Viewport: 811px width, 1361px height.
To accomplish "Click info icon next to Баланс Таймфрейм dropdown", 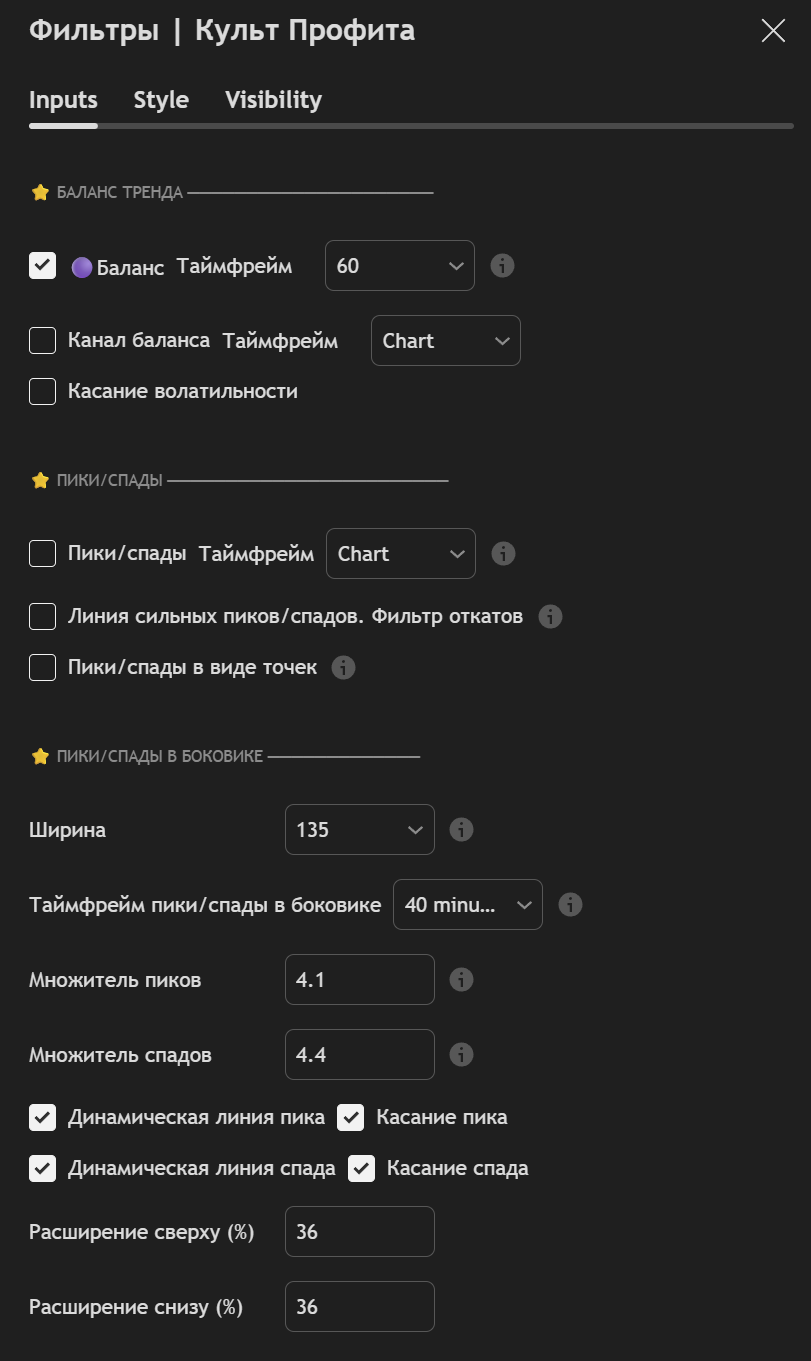I will 503,266.
